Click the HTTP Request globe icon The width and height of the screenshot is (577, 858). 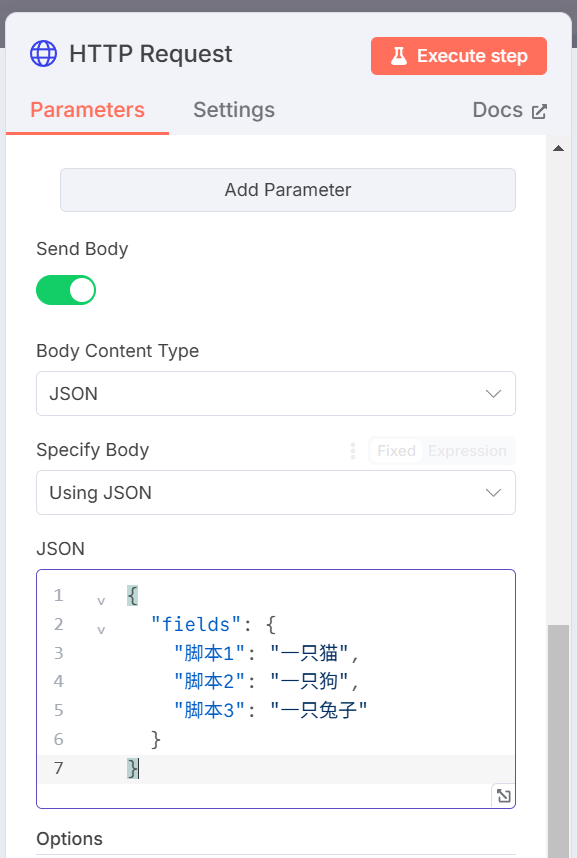(43, 54)
